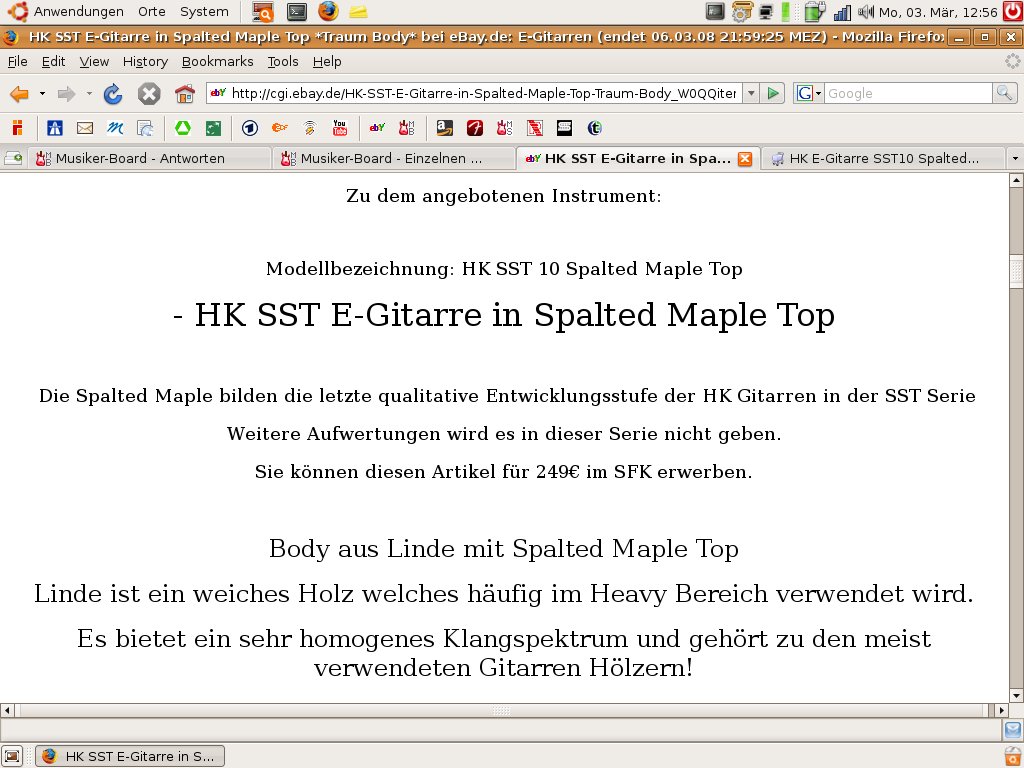This screenshot has width=1024, height=768.
Task: Open the Orte menu in the GNOME panel
Action: (x=152, y=12)
